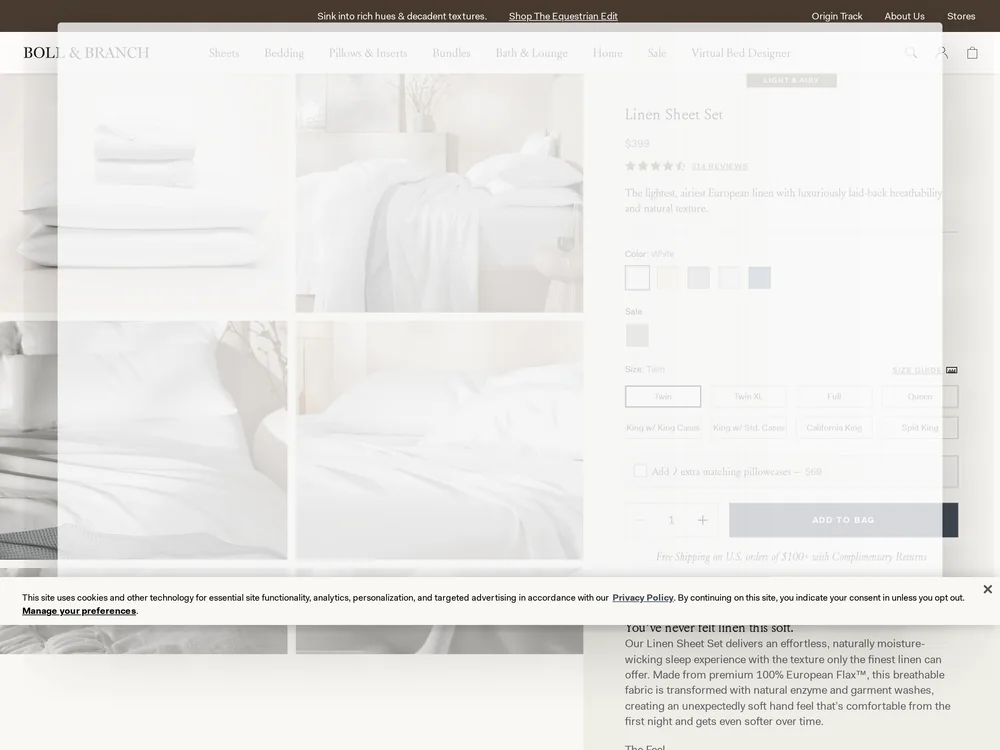
Task: Select Full size option
Action: 834,397
